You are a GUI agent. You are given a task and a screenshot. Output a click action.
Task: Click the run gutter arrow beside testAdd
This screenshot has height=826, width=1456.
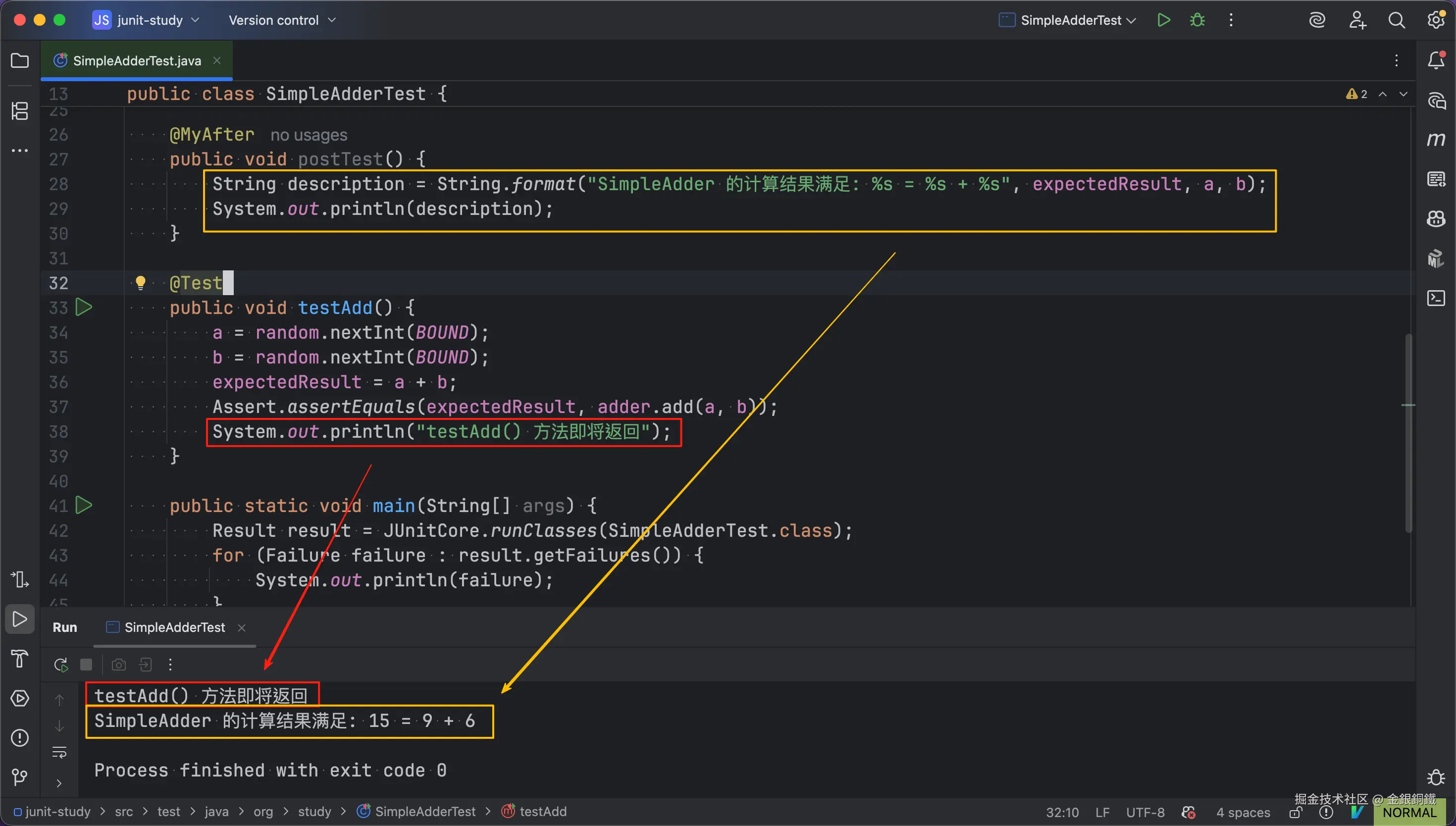[x=84, y=308]
